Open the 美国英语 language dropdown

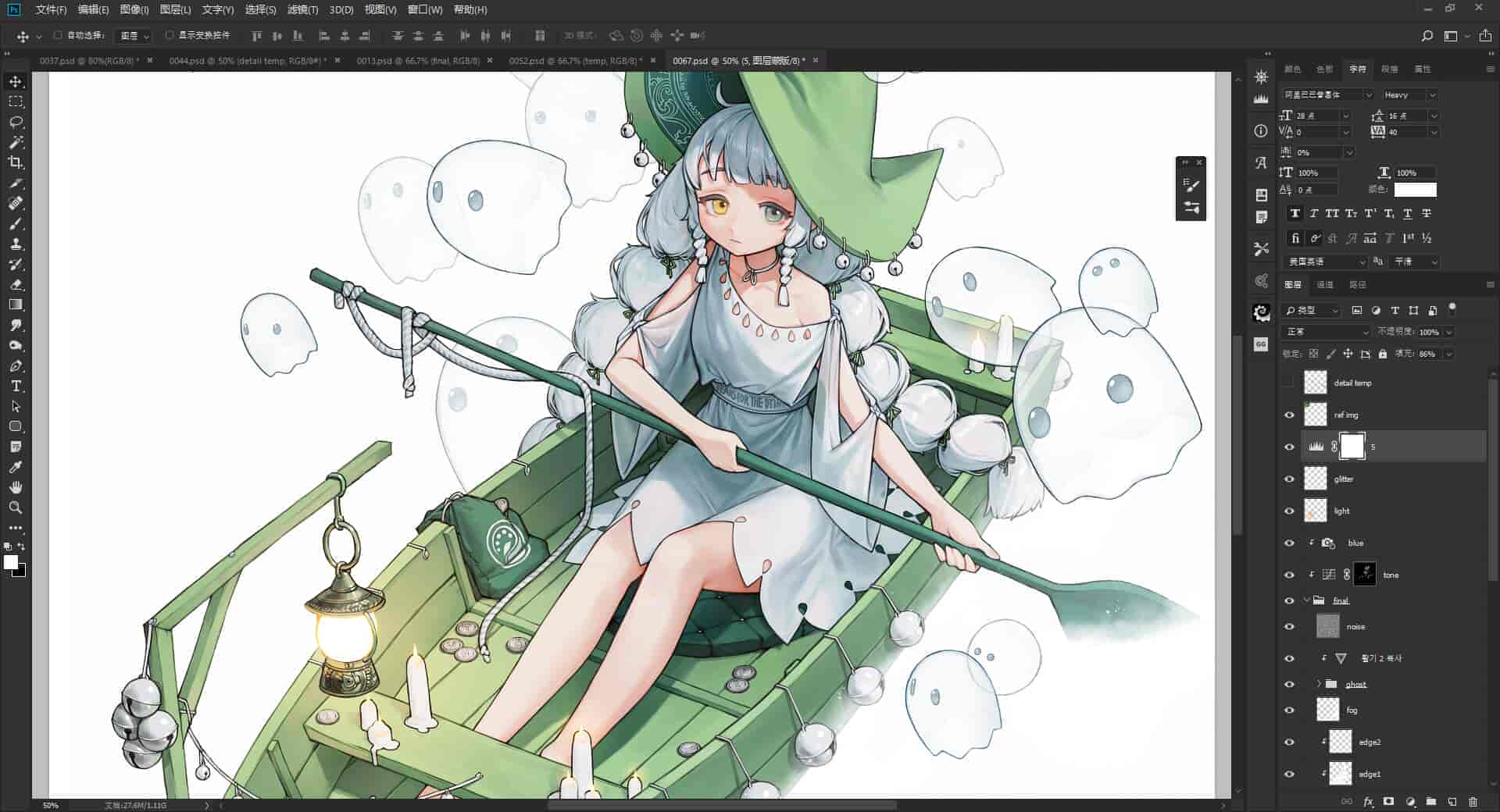1326,262
